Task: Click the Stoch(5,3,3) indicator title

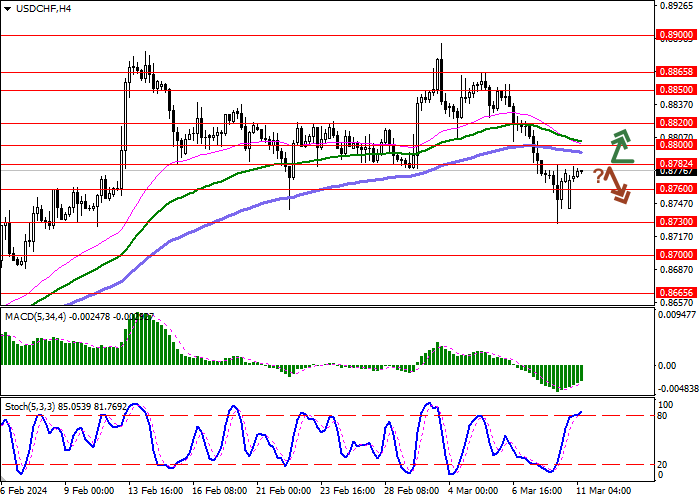Action: (x=30, y=407)
